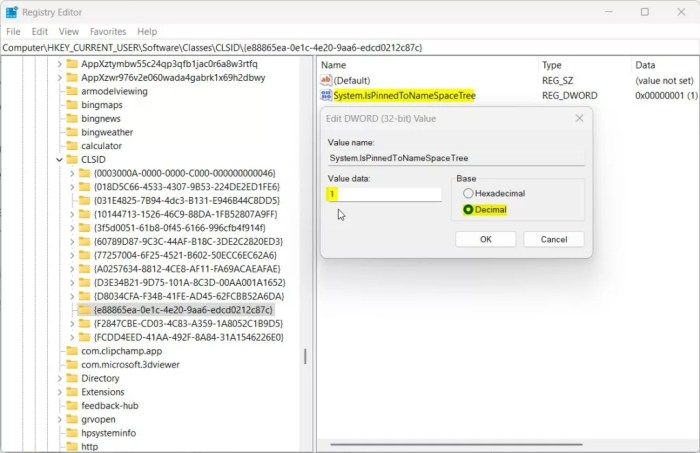Close the Edit DWORD dialog with X
Screen dimensions: 700x453
pos(579,118)
